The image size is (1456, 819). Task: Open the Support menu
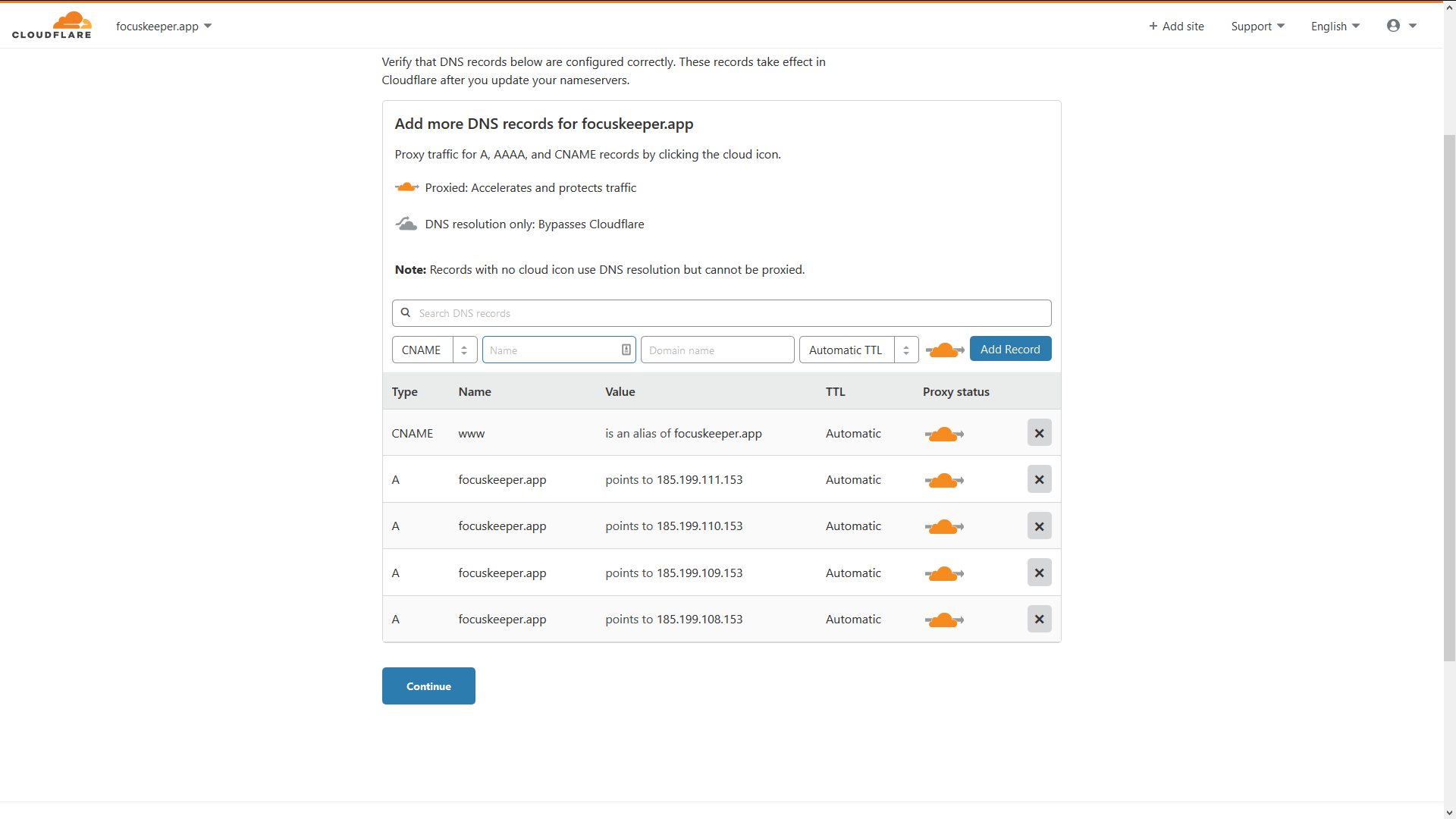[1257, 26]
